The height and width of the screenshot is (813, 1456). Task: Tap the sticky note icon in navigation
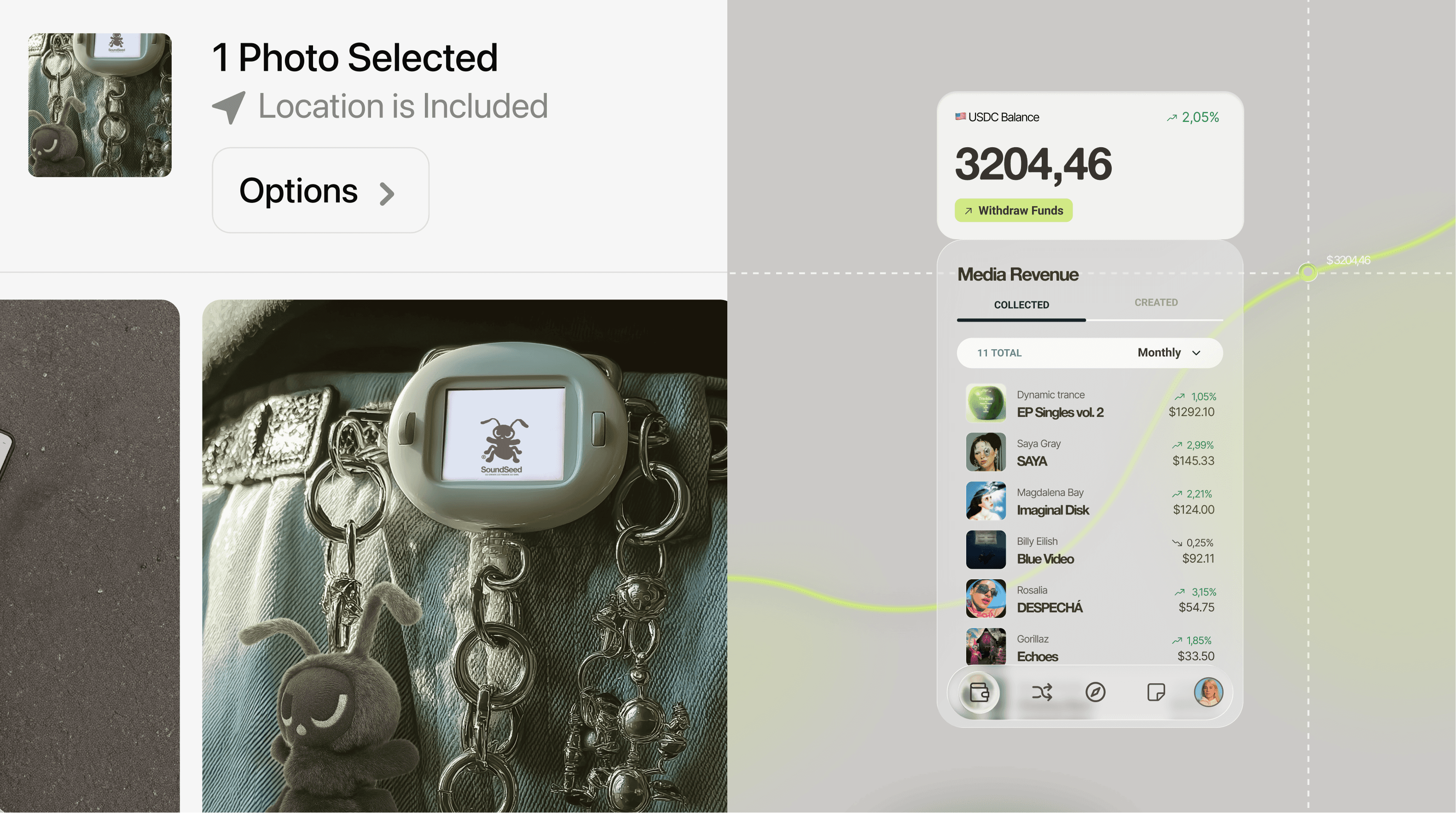point(1156,692)
